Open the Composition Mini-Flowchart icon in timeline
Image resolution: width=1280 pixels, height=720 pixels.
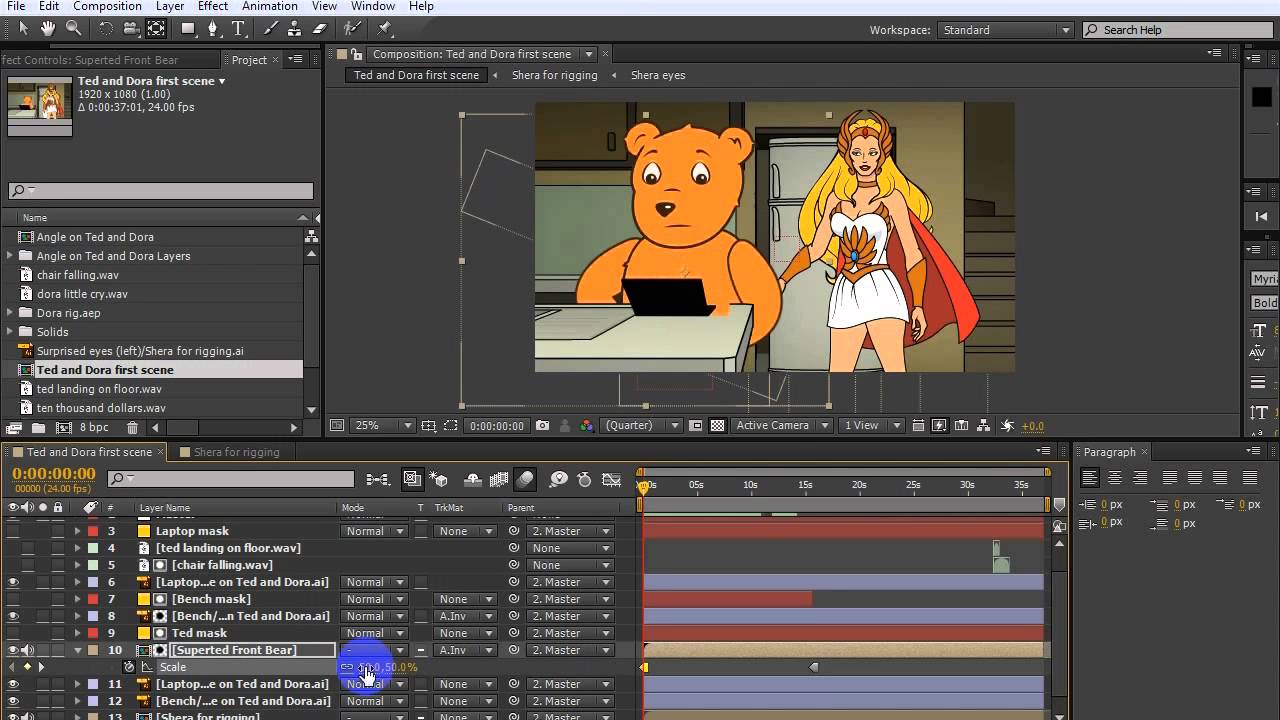tap(378, 480)
